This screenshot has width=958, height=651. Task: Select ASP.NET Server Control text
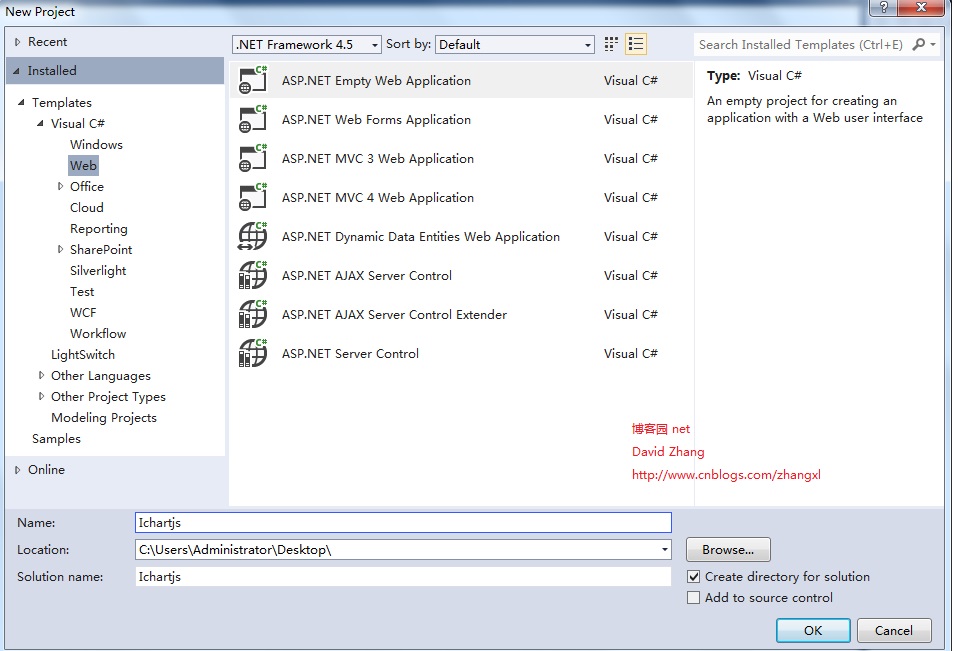point(350,354)
